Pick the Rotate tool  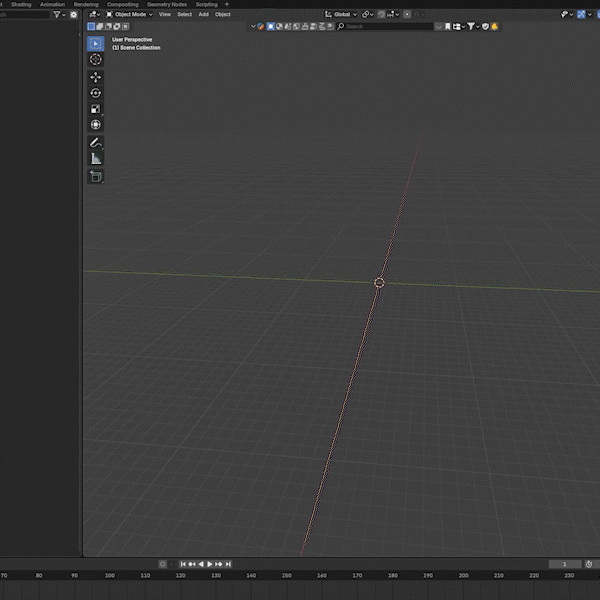[96, 93]
